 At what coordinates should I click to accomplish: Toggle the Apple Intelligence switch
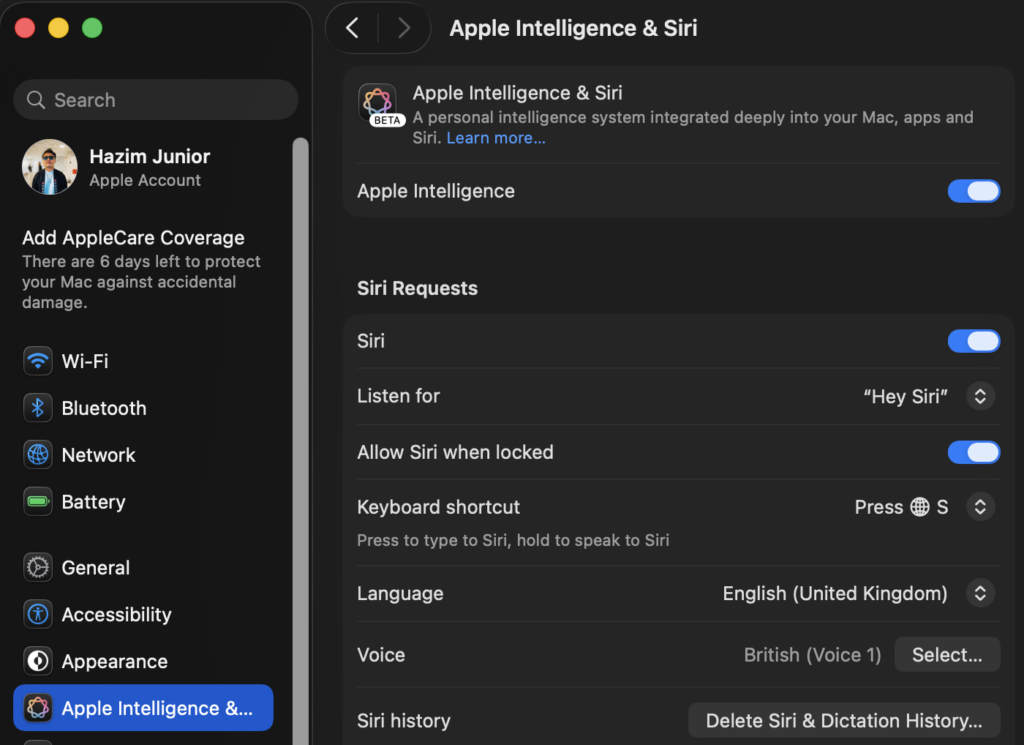click(x=974, y=191)
